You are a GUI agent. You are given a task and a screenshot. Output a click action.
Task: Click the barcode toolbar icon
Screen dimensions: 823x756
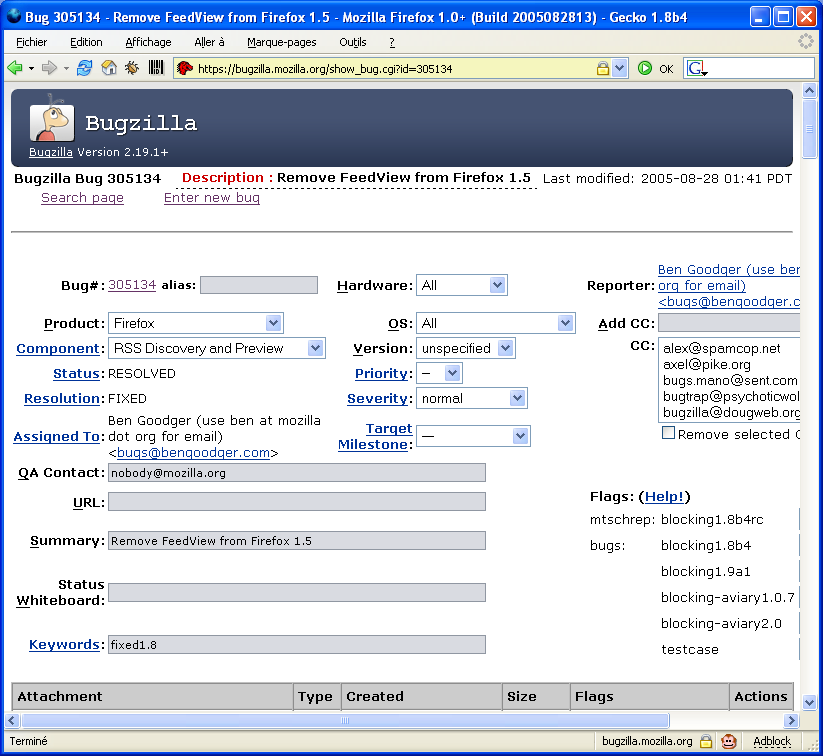[156, 68]
